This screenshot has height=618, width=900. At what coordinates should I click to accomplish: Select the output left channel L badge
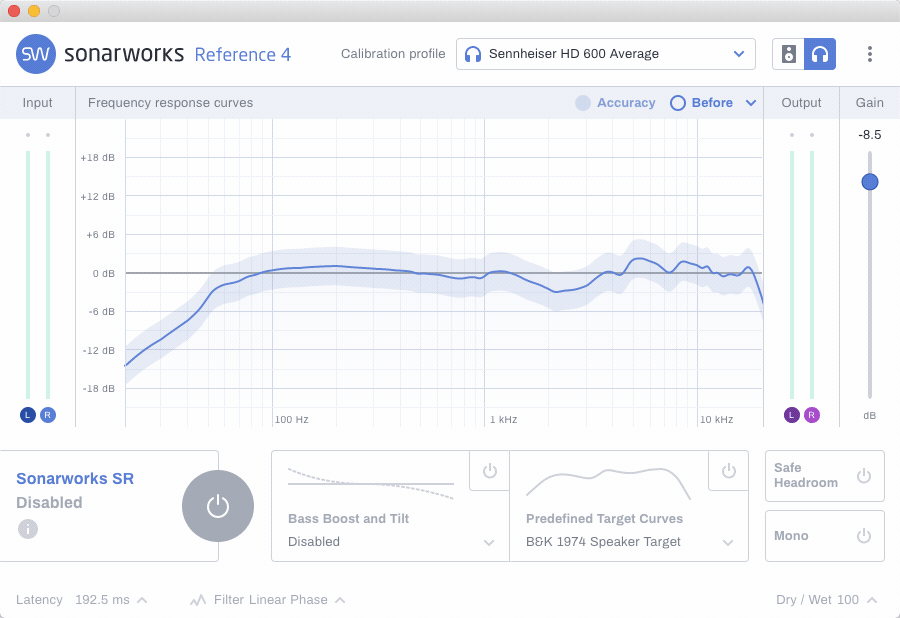coord(792,415)
